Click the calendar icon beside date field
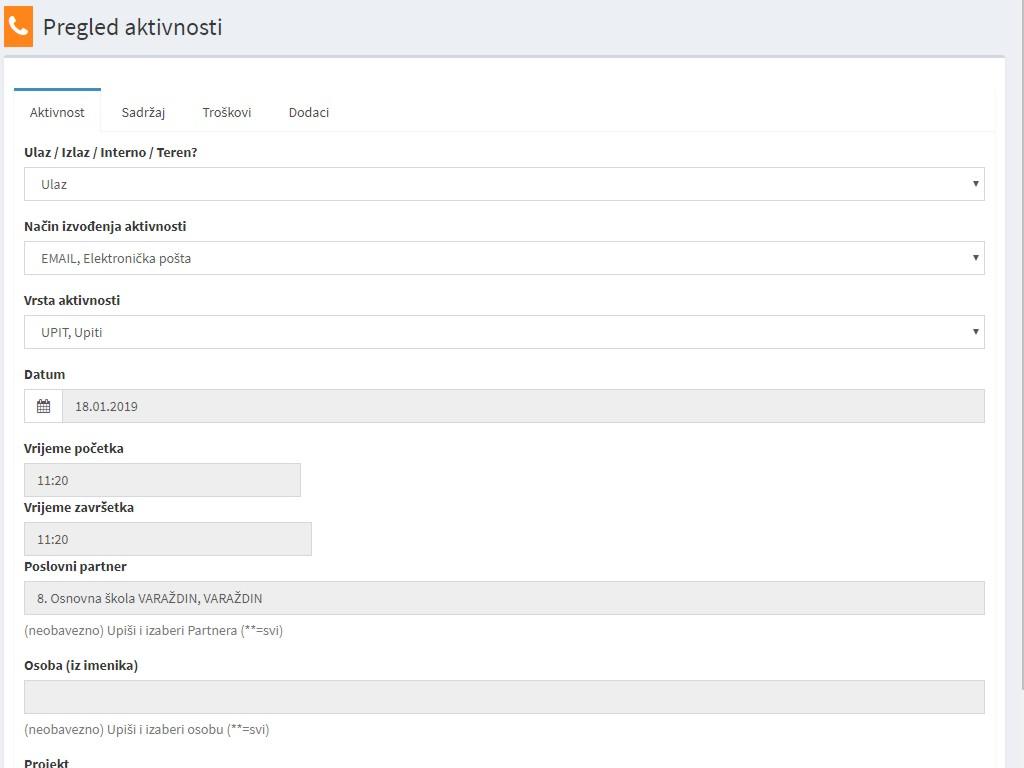Image resolution: width=1024 pixels, height=768 pixels. [x=43, y=406]
